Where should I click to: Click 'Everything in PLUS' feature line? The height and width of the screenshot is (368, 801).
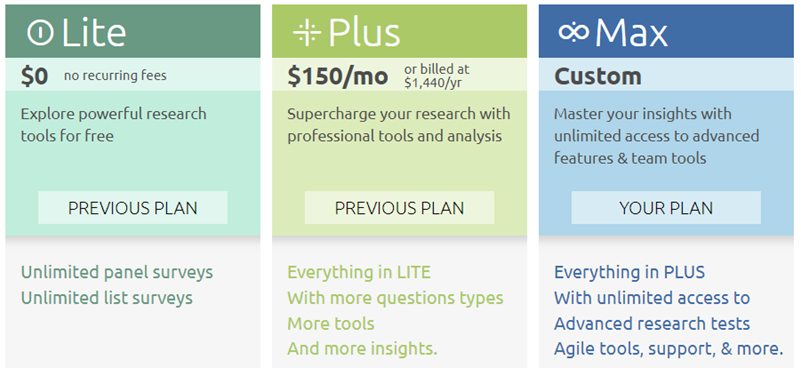629,272
